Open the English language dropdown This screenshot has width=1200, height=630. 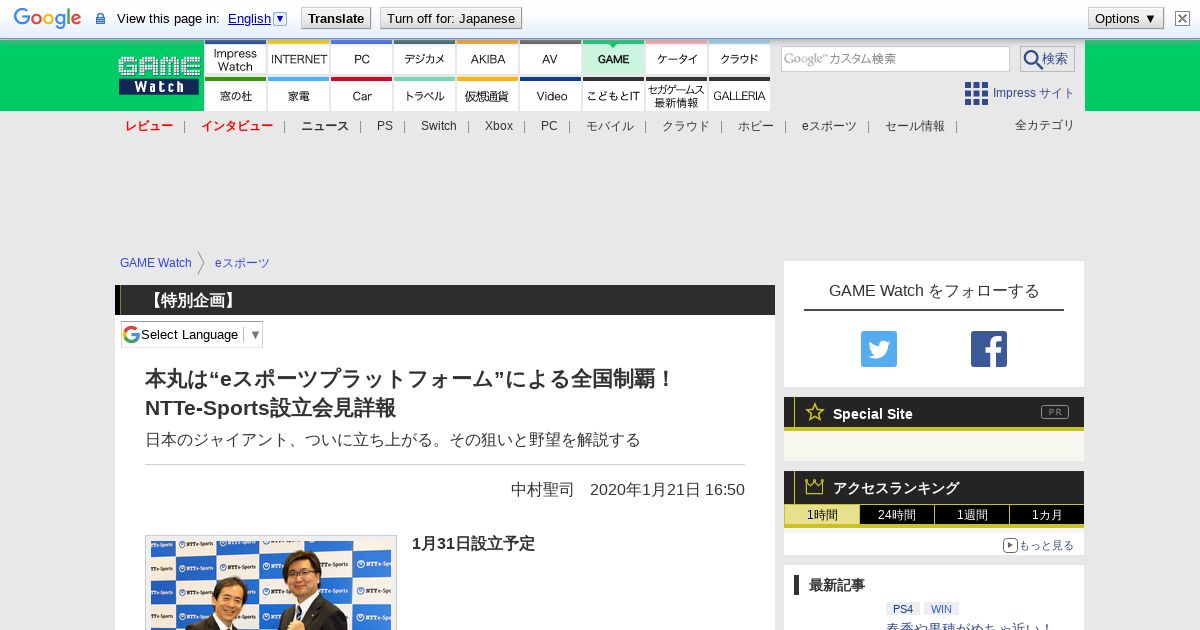(257, 18)
